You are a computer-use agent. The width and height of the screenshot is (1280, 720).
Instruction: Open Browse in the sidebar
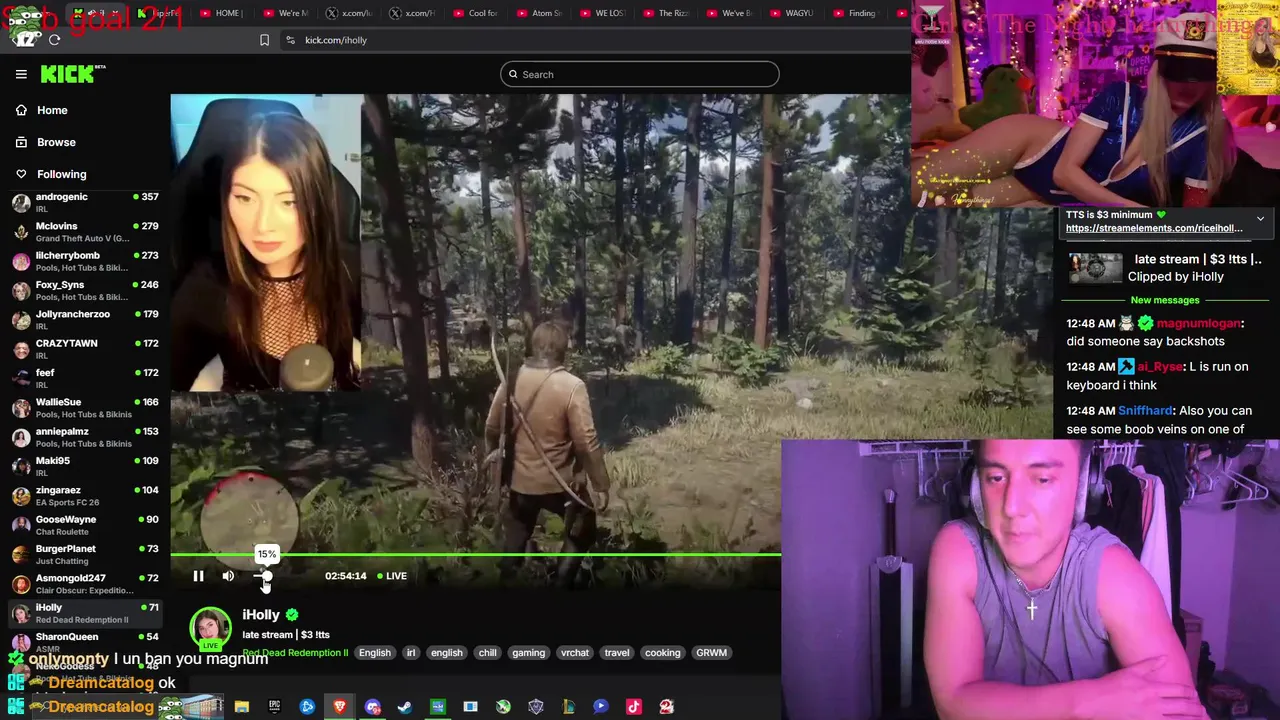(x=56, y=142)
